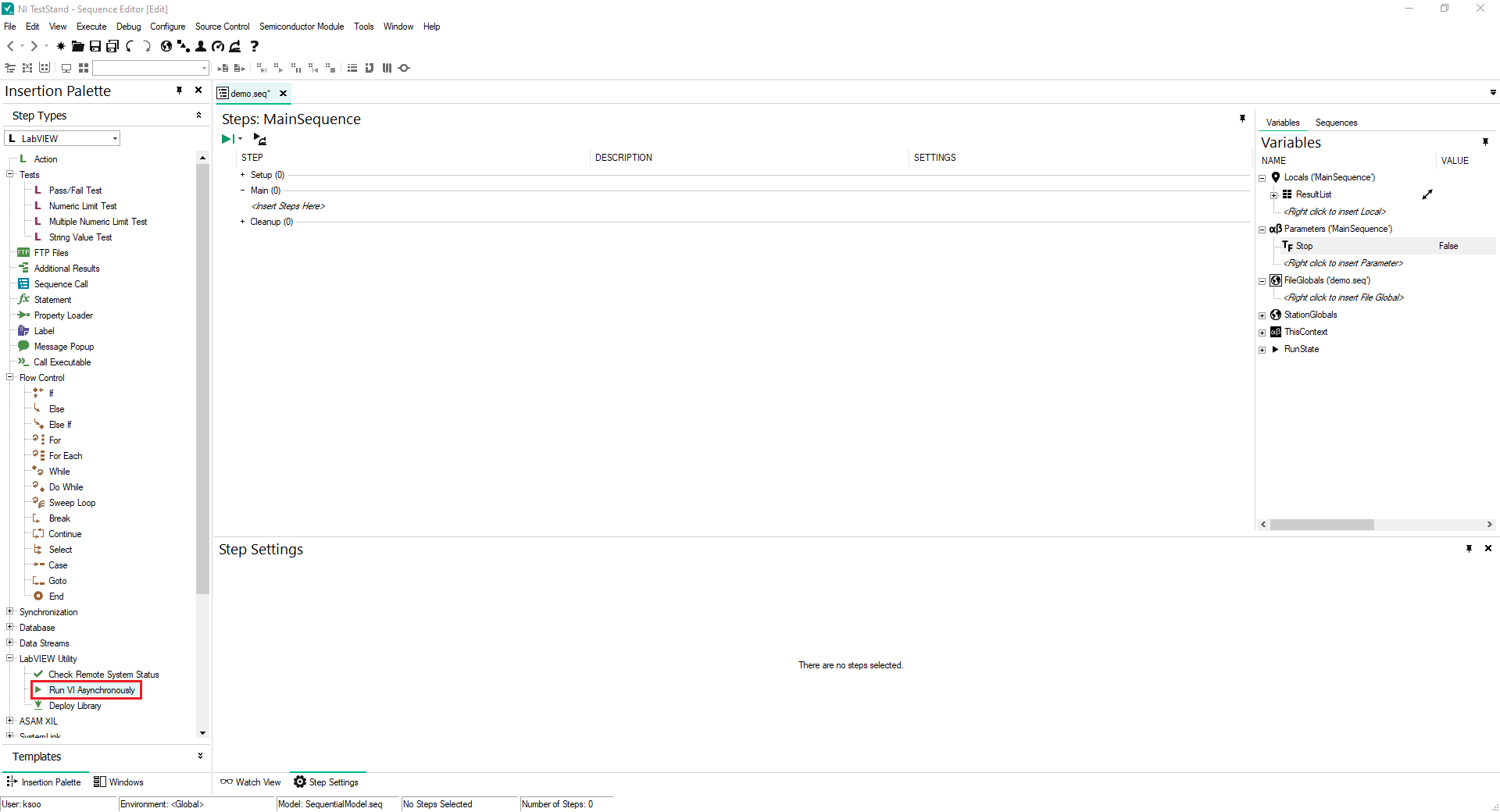
Task: Undo the last action via curved arrow
Action: 130,47
